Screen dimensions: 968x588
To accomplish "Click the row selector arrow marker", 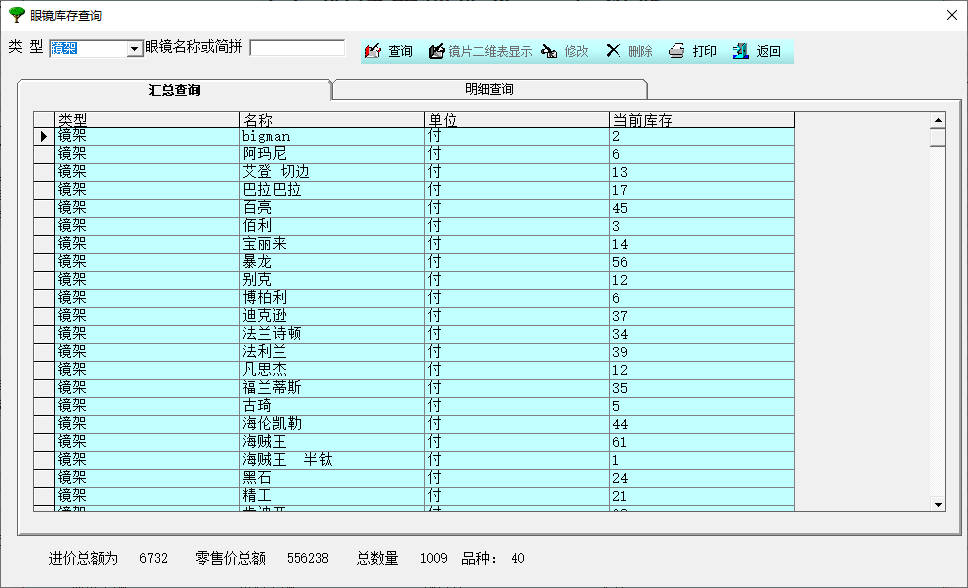I will [41, 137].
